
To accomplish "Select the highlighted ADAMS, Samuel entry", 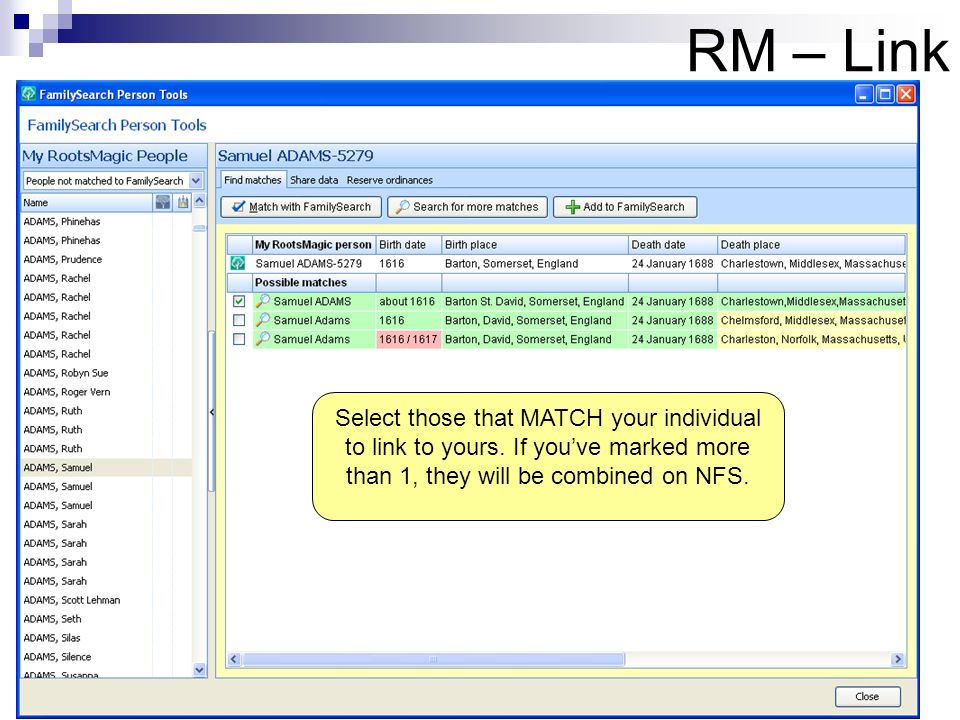I will [106, 467].
